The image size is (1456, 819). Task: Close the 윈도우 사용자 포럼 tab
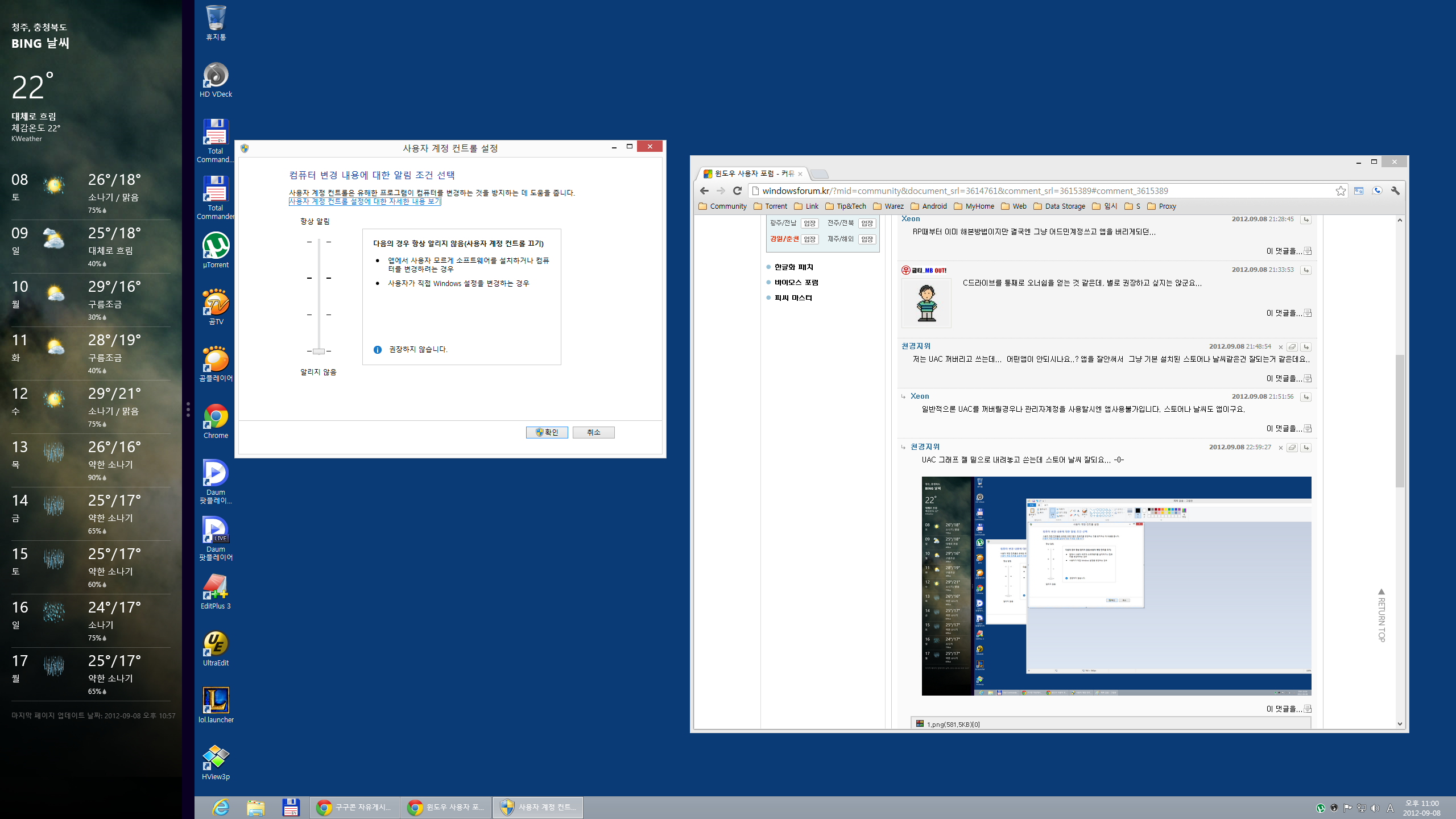(x=800, y=174)
